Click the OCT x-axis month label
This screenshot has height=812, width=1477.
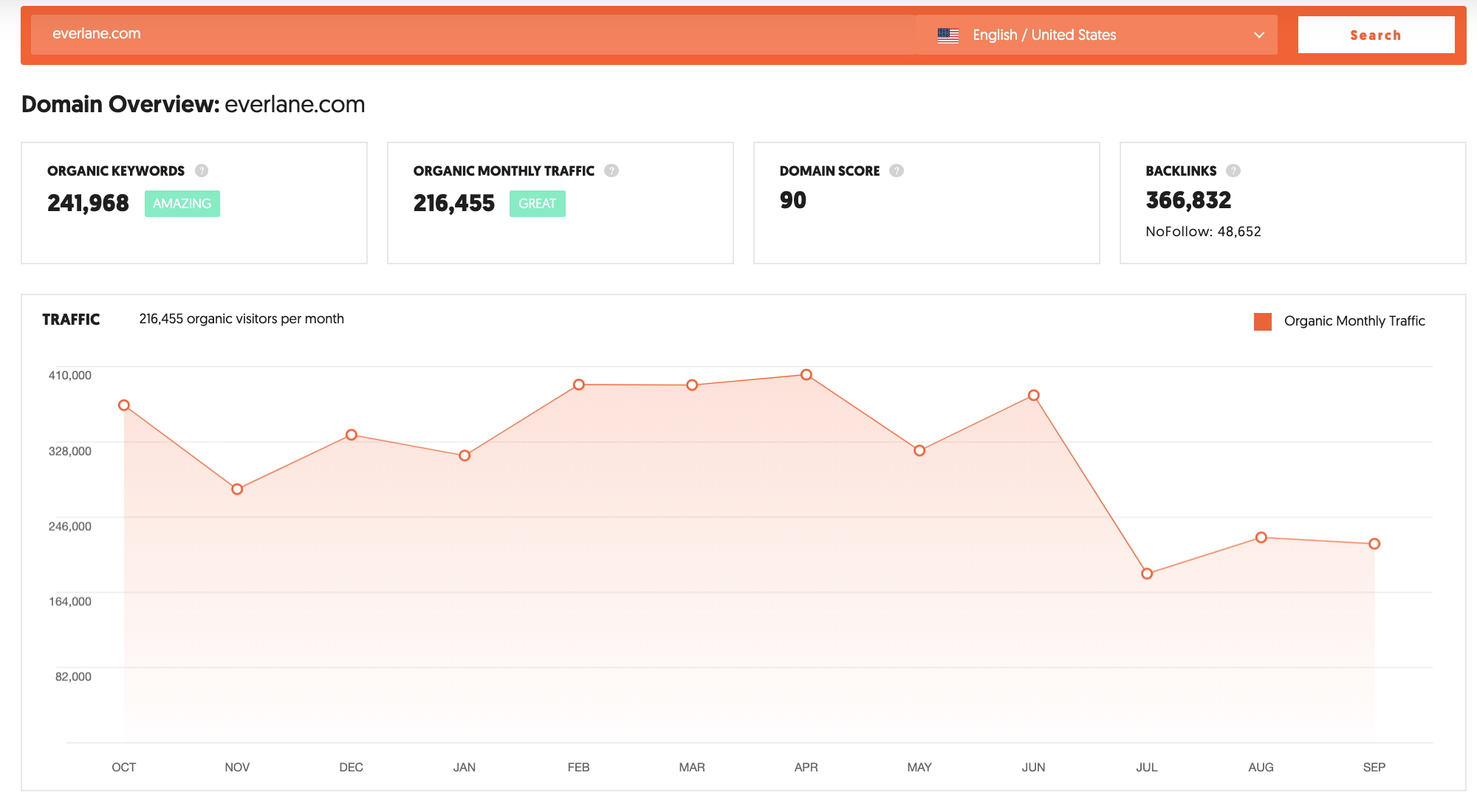pyautogui.click(x=124, y=768)
